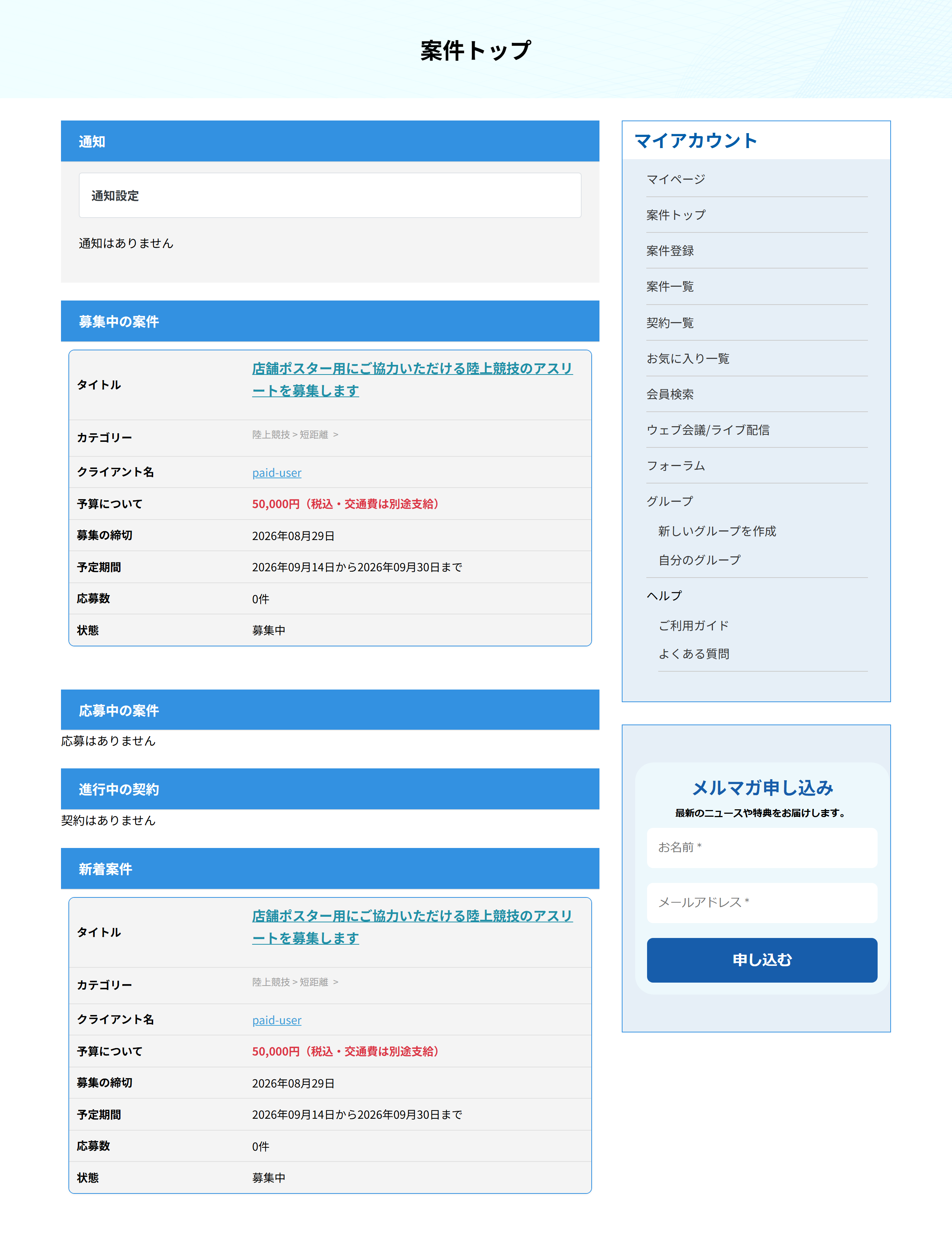Select the 募集中の案件 section header

click(x=329, y=321)
